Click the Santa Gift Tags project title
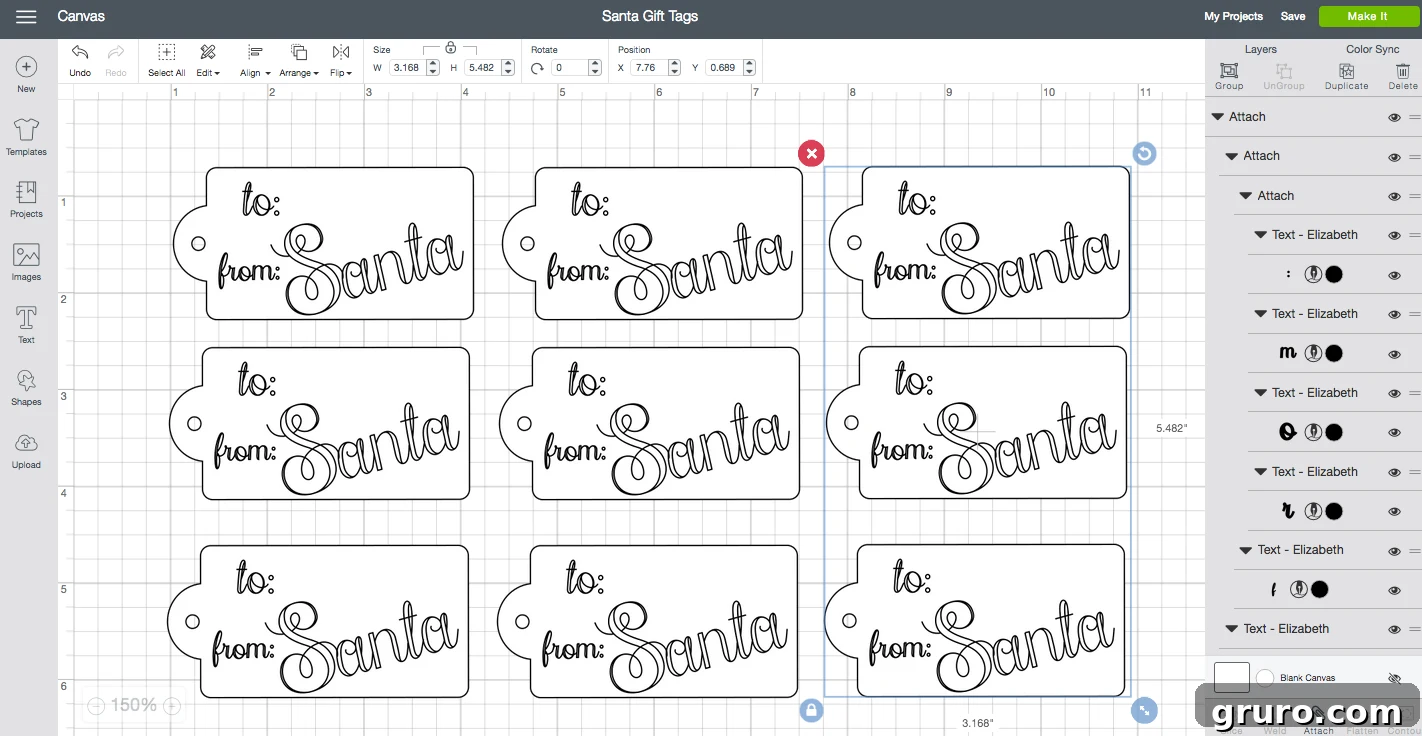 [x=650, y=16]
